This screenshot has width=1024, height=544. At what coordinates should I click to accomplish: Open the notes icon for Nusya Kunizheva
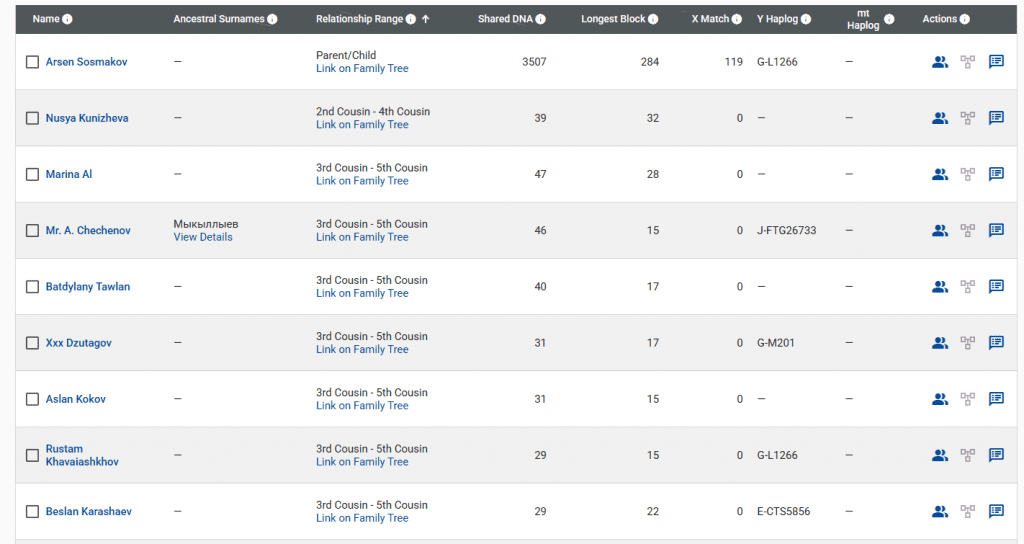coord(996,118)
